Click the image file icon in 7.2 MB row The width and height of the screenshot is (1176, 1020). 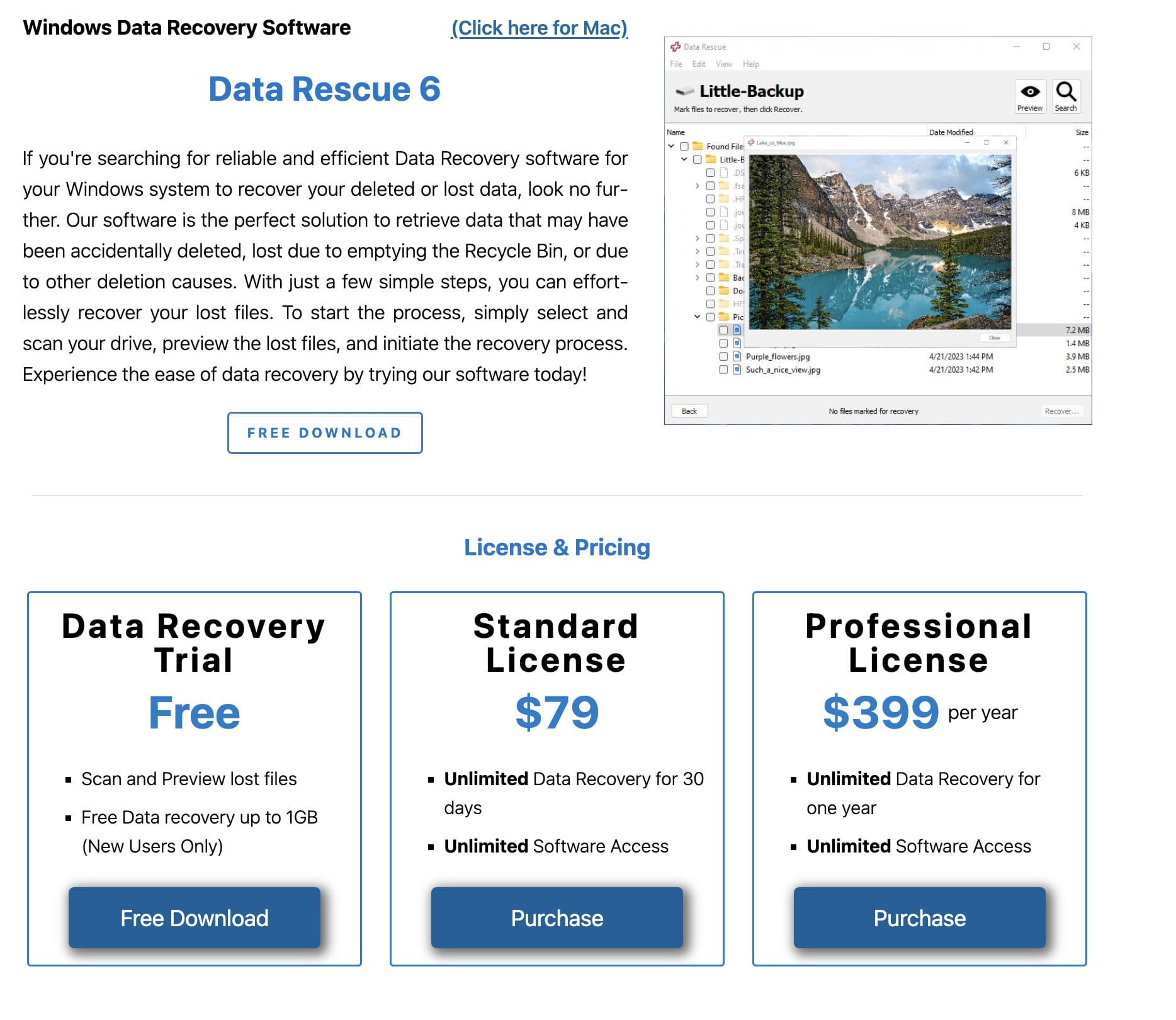[x=737, y=330]
